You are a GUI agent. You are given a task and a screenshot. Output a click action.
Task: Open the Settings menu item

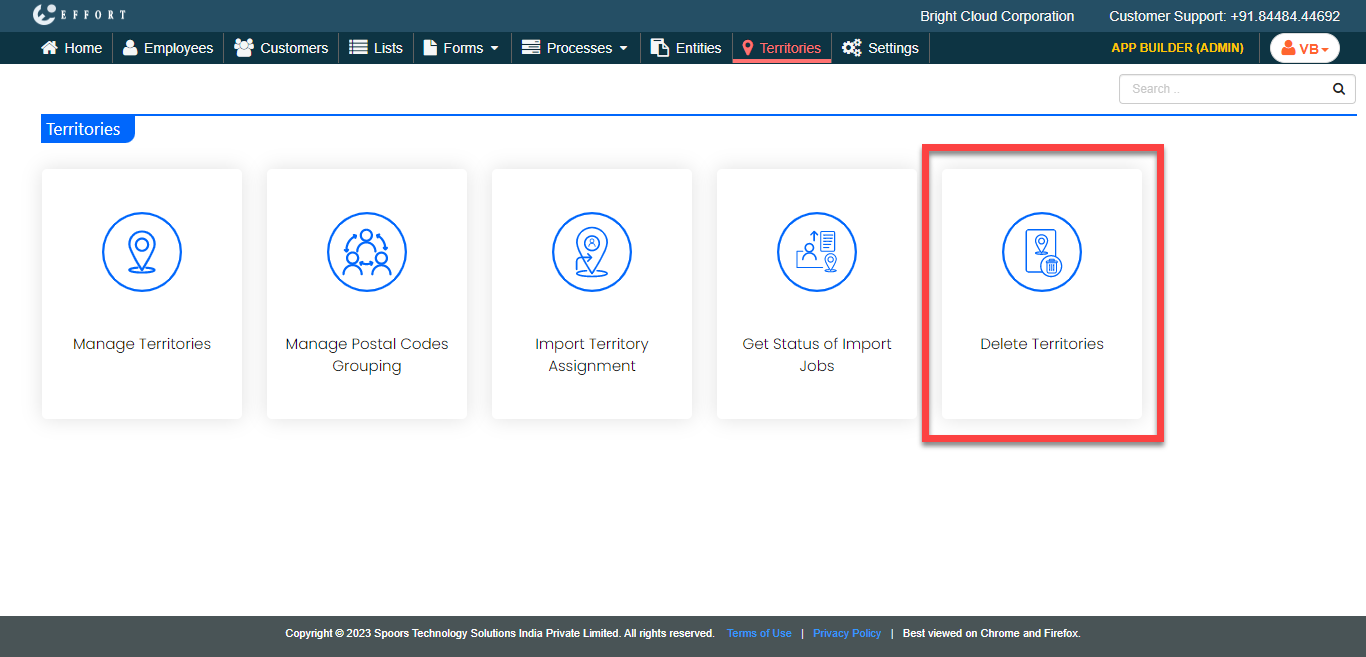pyautogui.click(x=880, y=48)
